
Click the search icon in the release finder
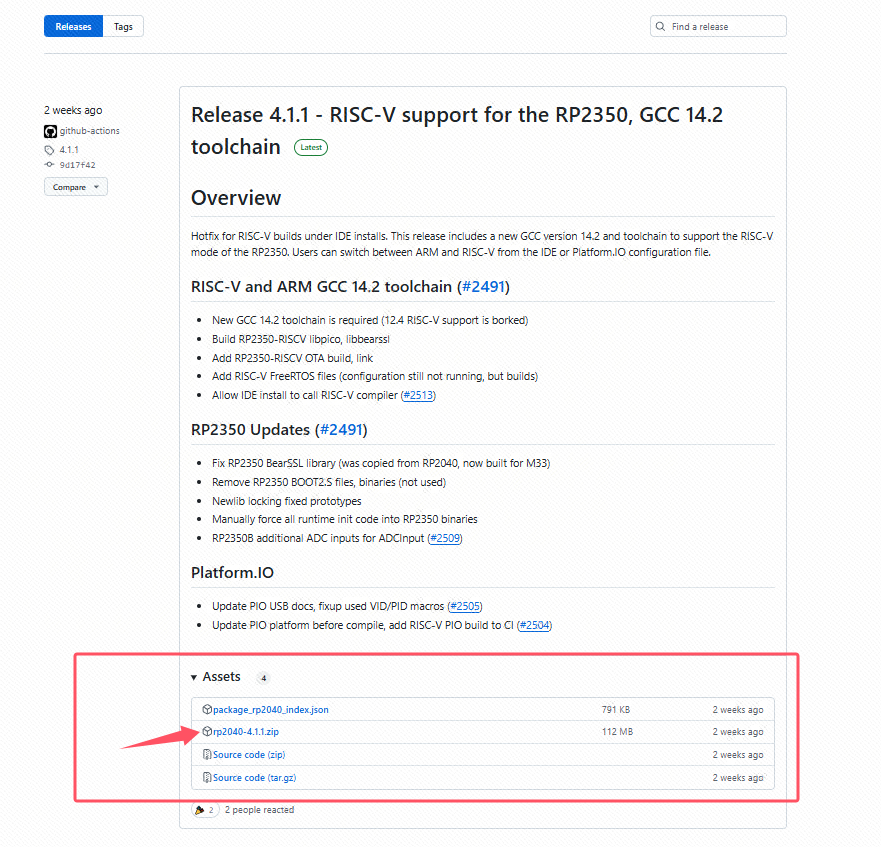662,27
